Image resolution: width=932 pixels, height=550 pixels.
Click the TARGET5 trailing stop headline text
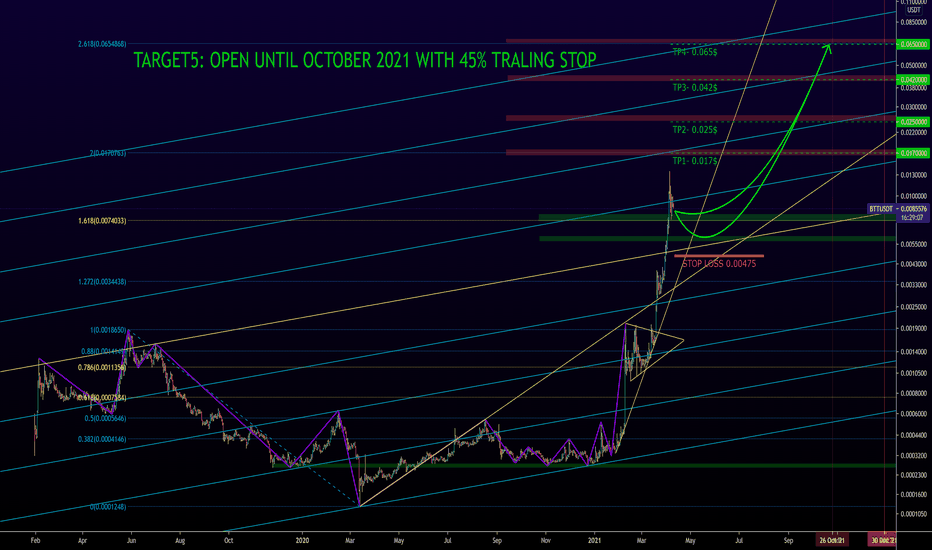tap(365, 60)
